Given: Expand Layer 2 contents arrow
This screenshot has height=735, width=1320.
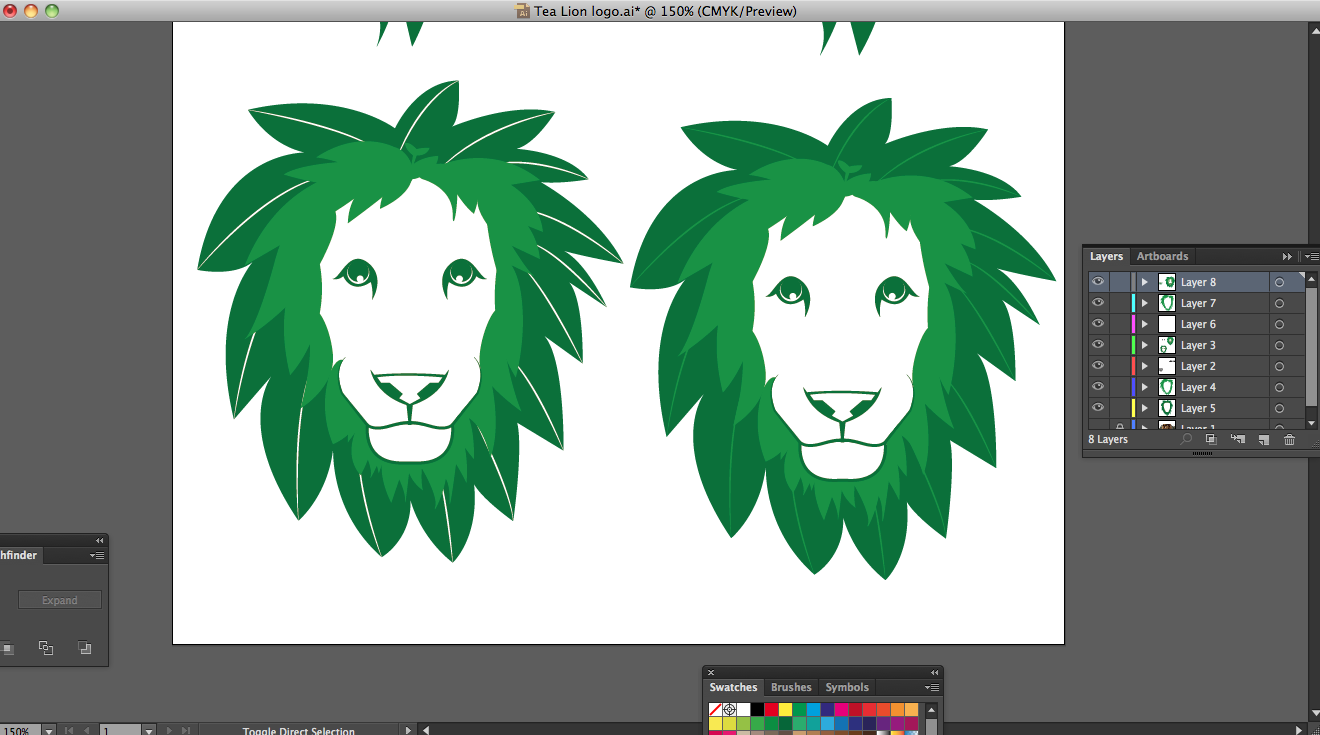Looking at the screenshot, I should click(x=1144, y=366).
